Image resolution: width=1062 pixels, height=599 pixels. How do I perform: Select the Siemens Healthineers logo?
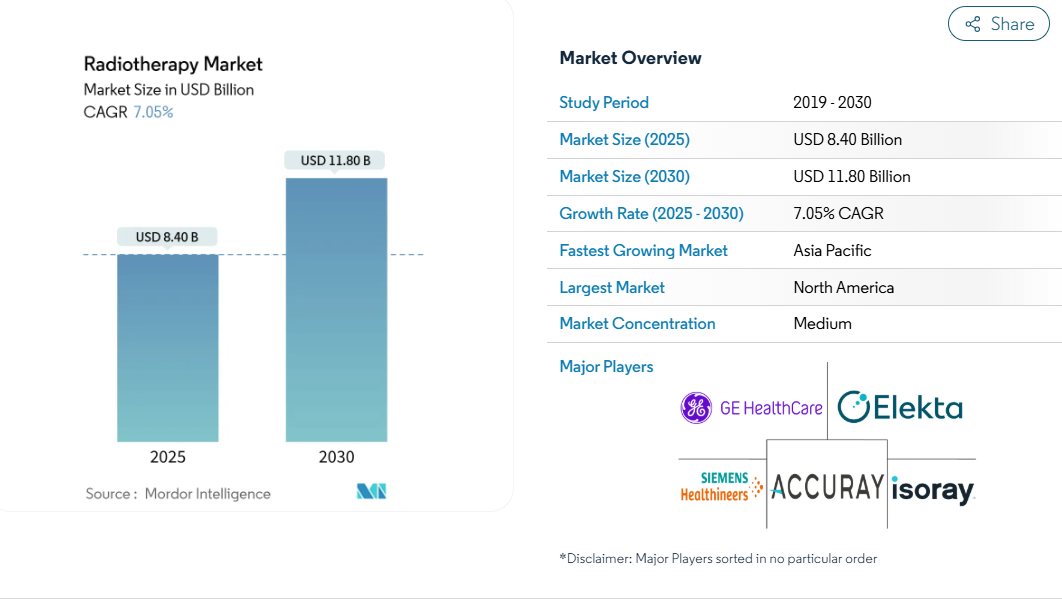click(x=721, y=487)
